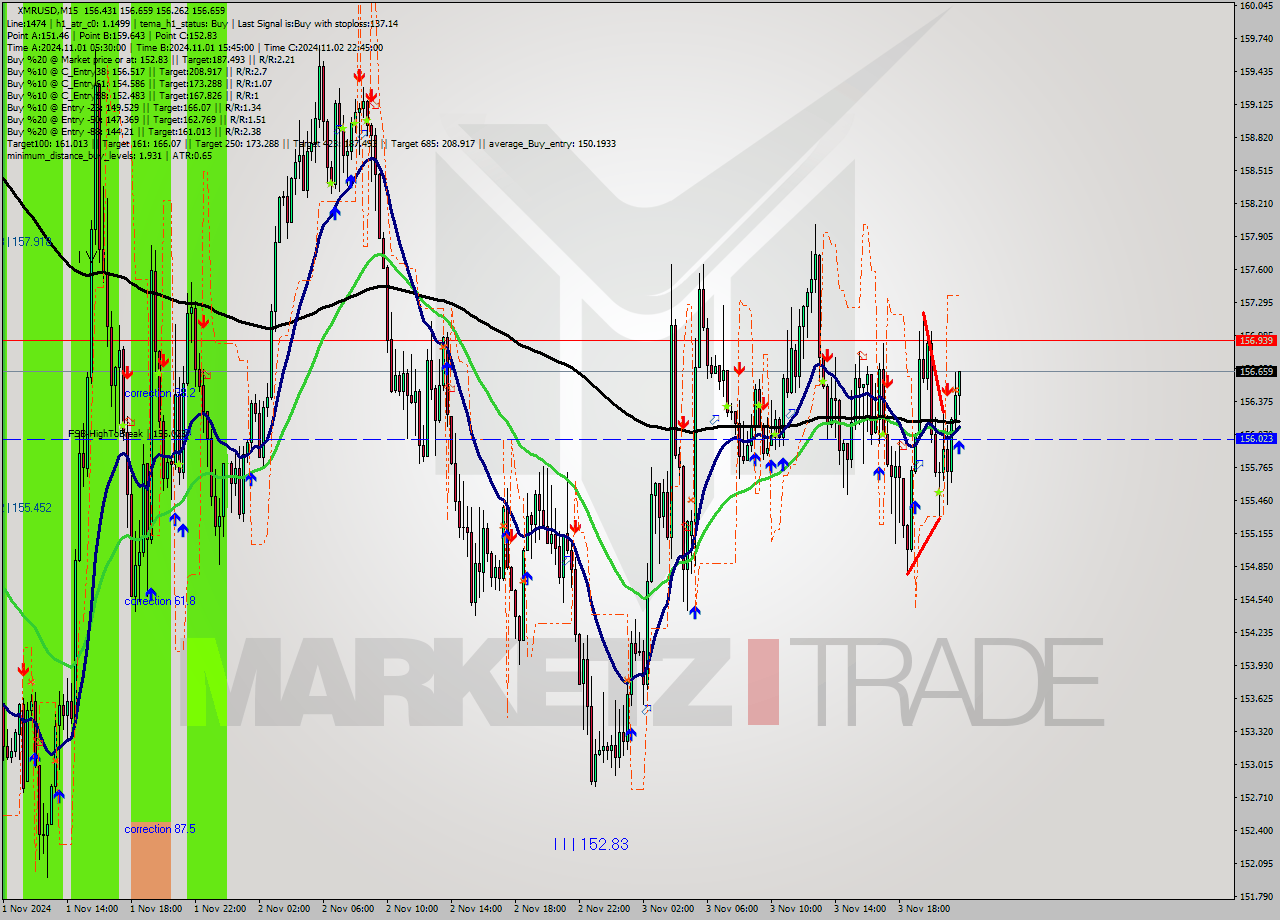The image size is (1280, 920).
Task: Select the current price label 156.659
Action: tap(1256, 371)
